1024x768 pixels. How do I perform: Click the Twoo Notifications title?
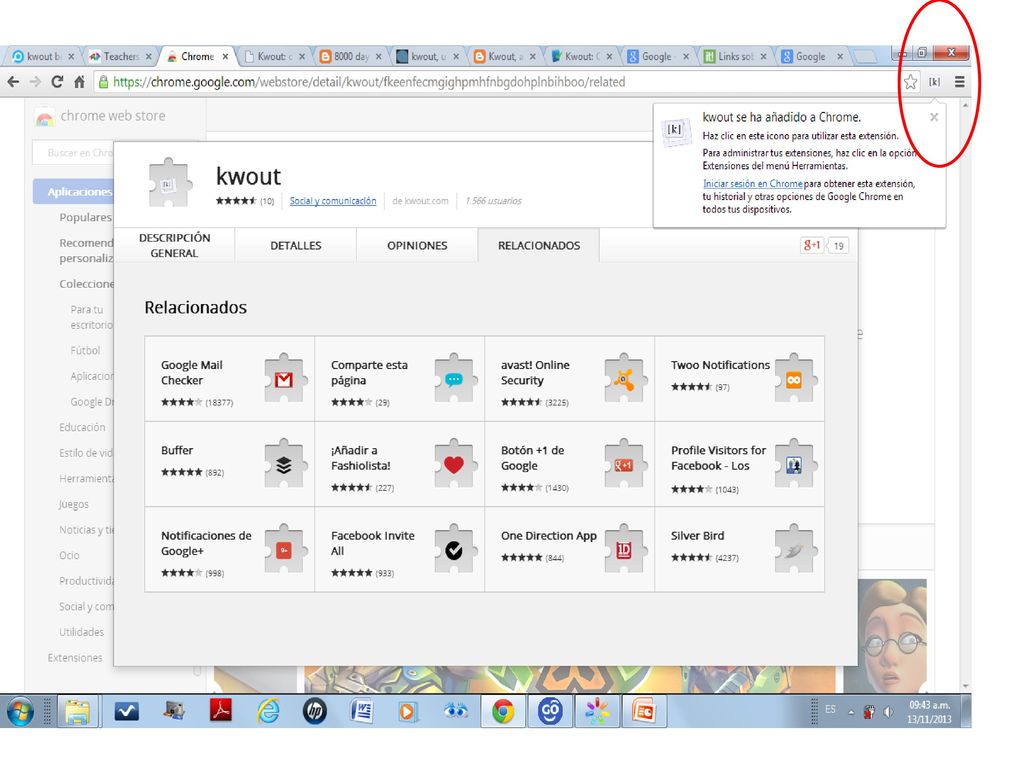(720, 365)
